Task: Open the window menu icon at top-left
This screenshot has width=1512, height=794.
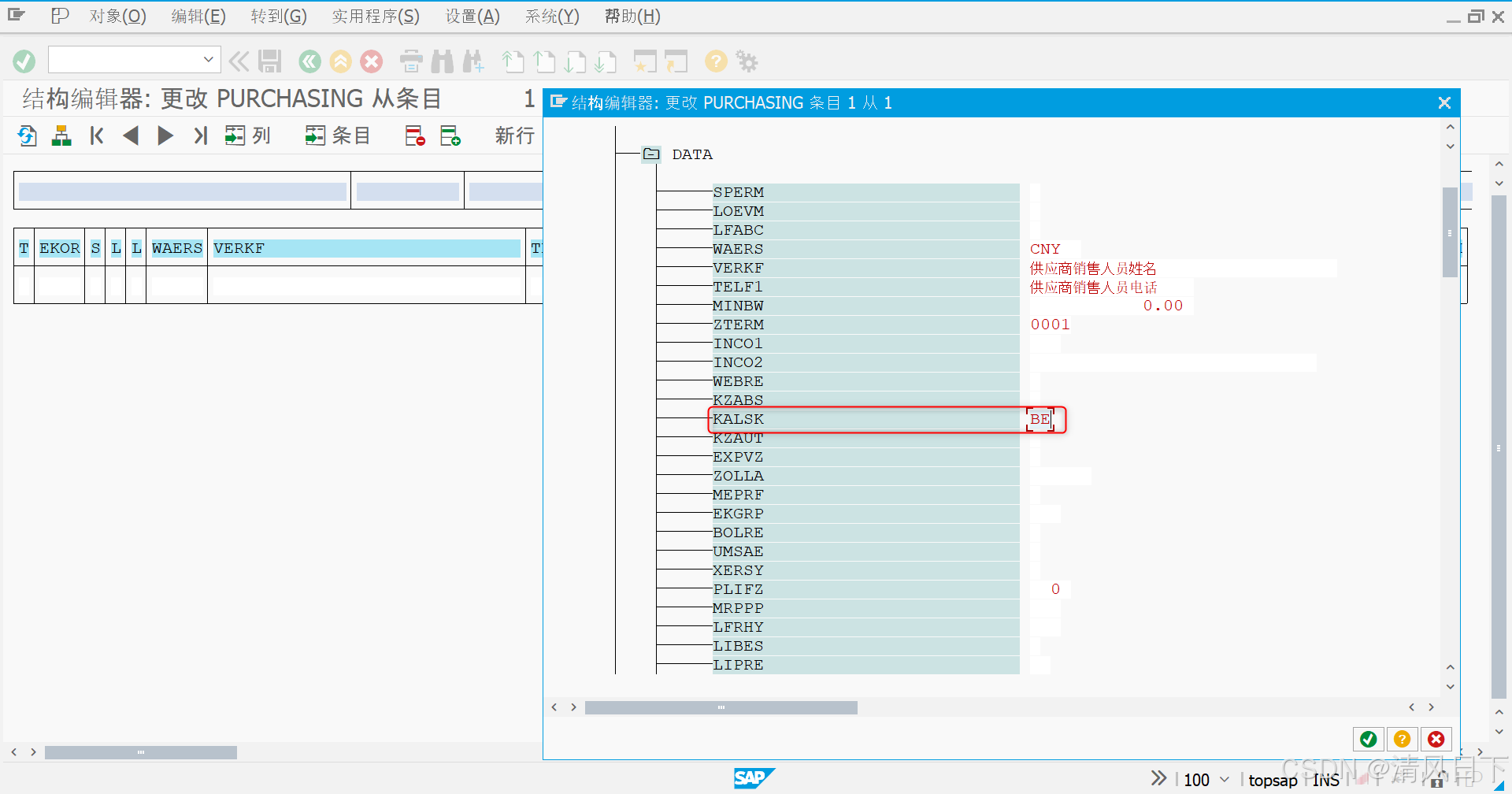Action: [17, 16]
